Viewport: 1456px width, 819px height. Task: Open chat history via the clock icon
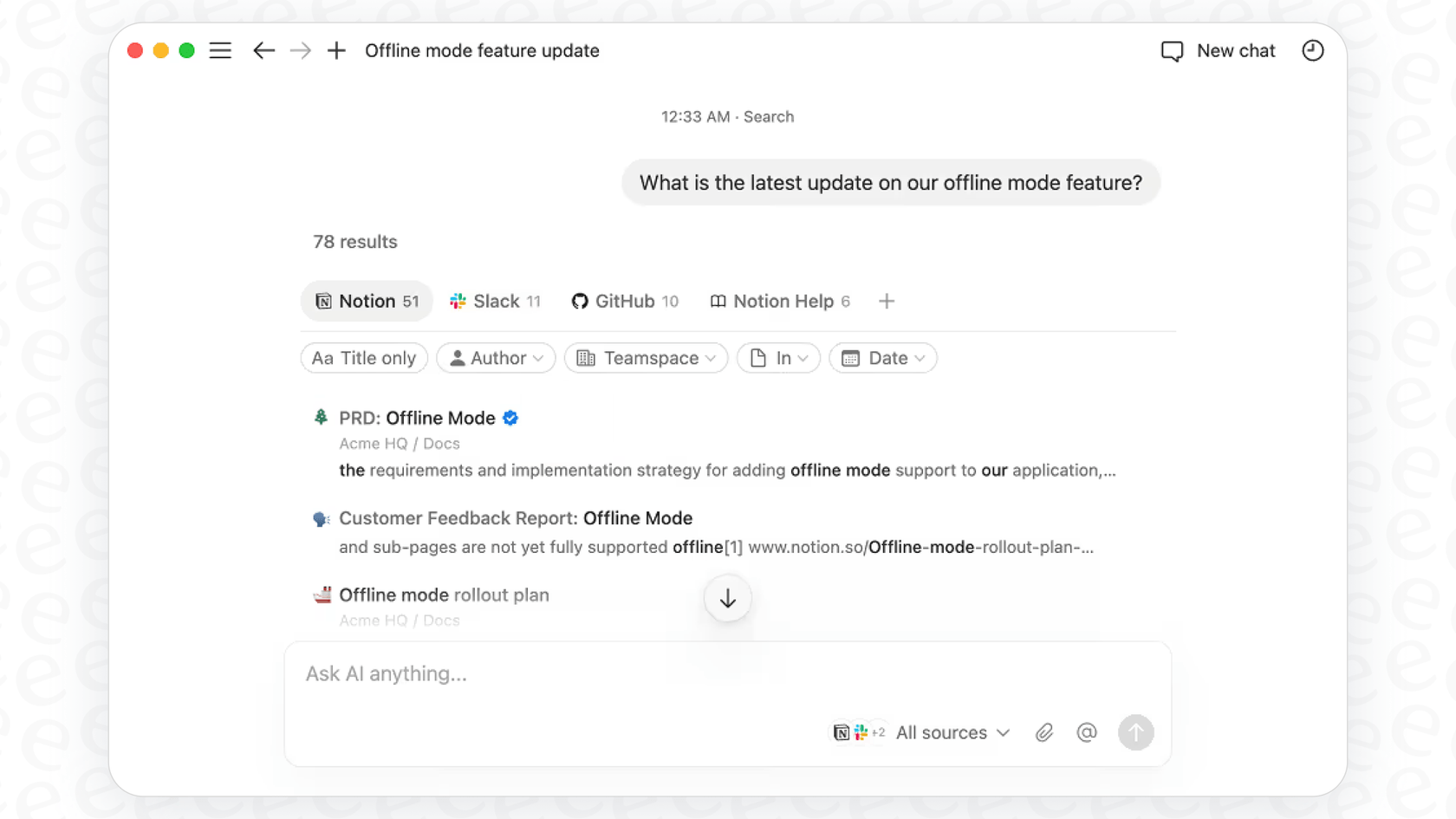click(1312, 50)
